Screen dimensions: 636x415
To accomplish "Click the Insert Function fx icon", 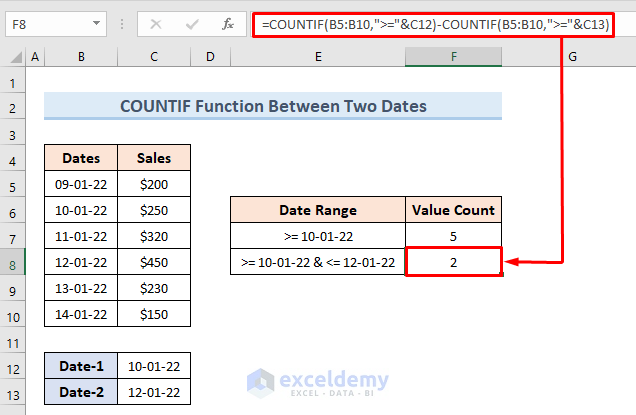I will [x=228, y=24].
